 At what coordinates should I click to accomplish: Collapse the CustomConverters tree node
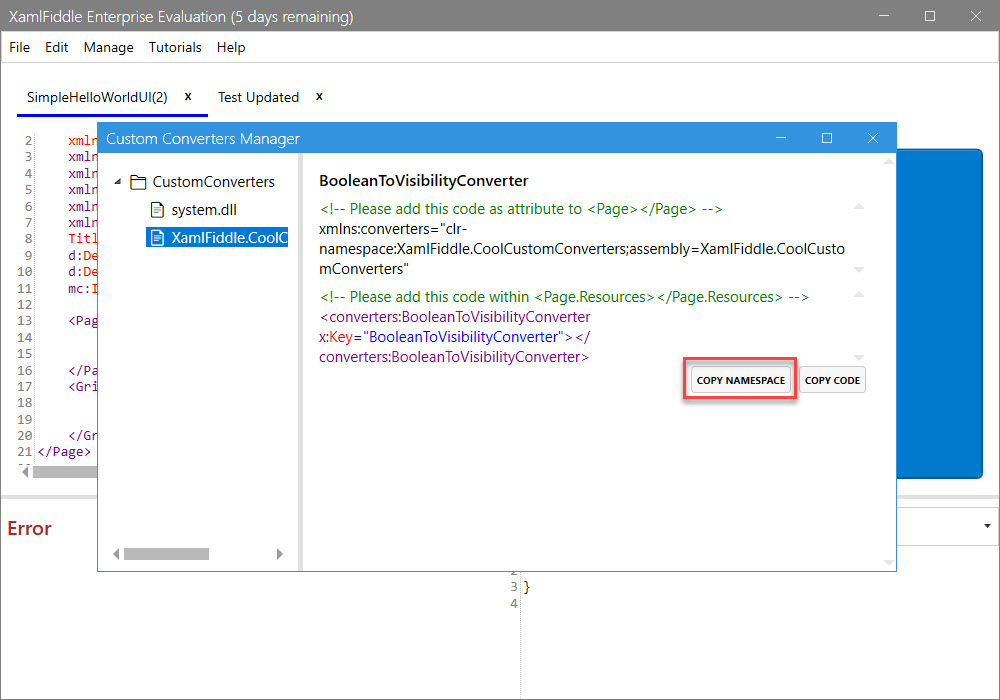click(x=118, y=182)
